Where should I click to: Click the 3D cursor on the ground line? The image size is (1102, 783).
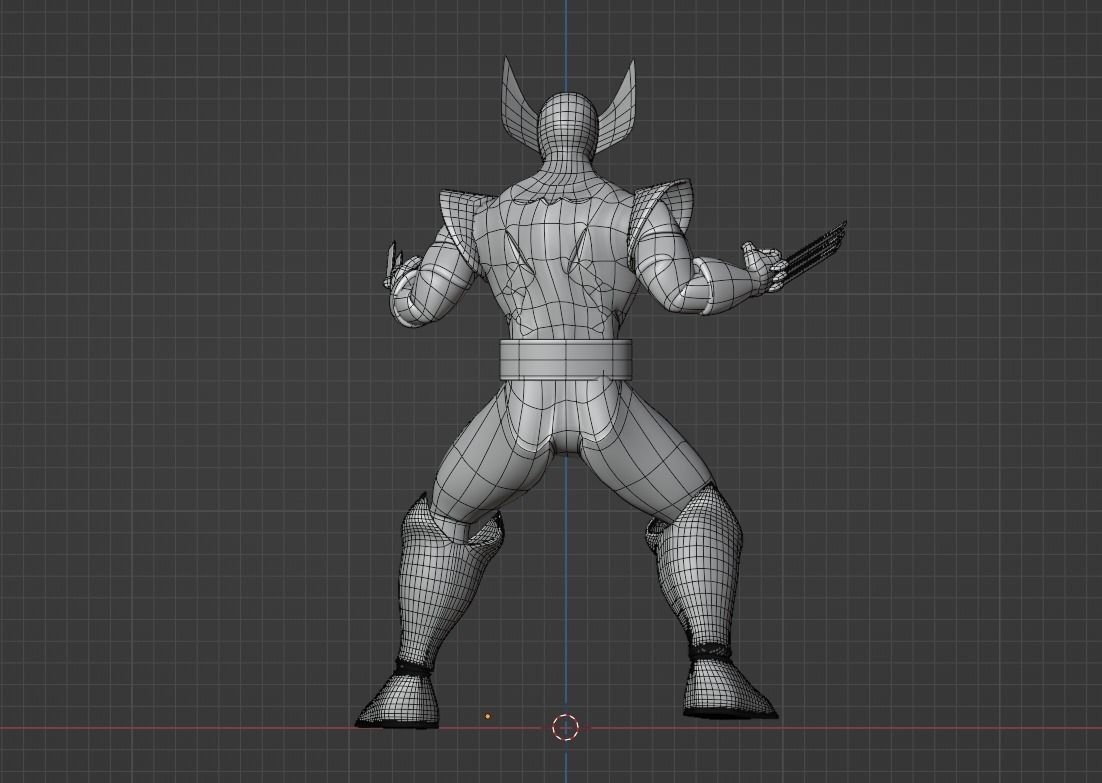[x=565, y=728]
